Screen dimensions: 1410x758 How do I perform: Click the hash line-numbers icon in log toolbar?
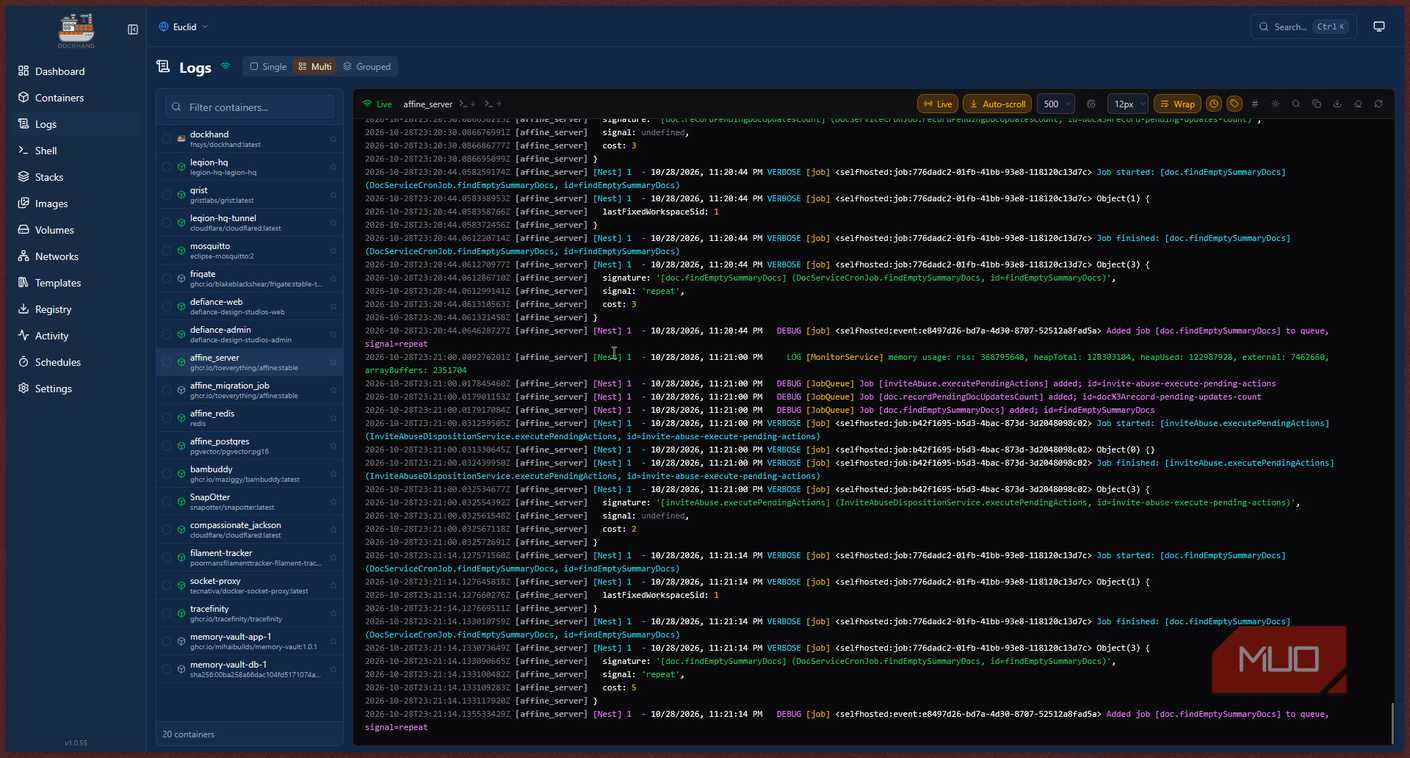tap(1255, 104)
